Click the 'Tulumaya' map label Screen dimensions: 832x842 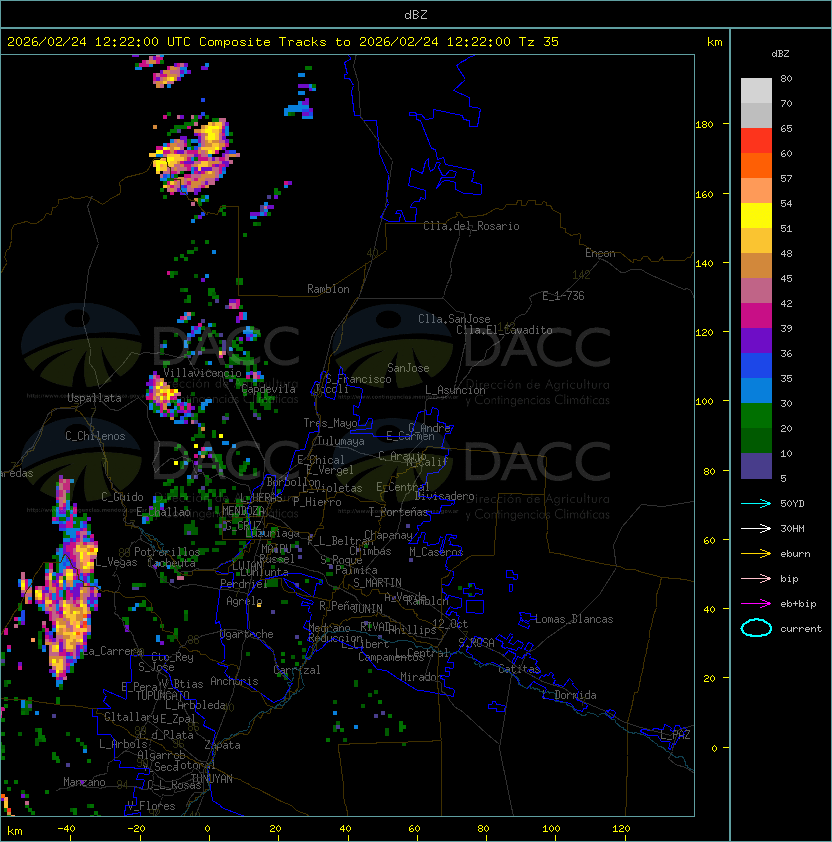pos(341,441)
